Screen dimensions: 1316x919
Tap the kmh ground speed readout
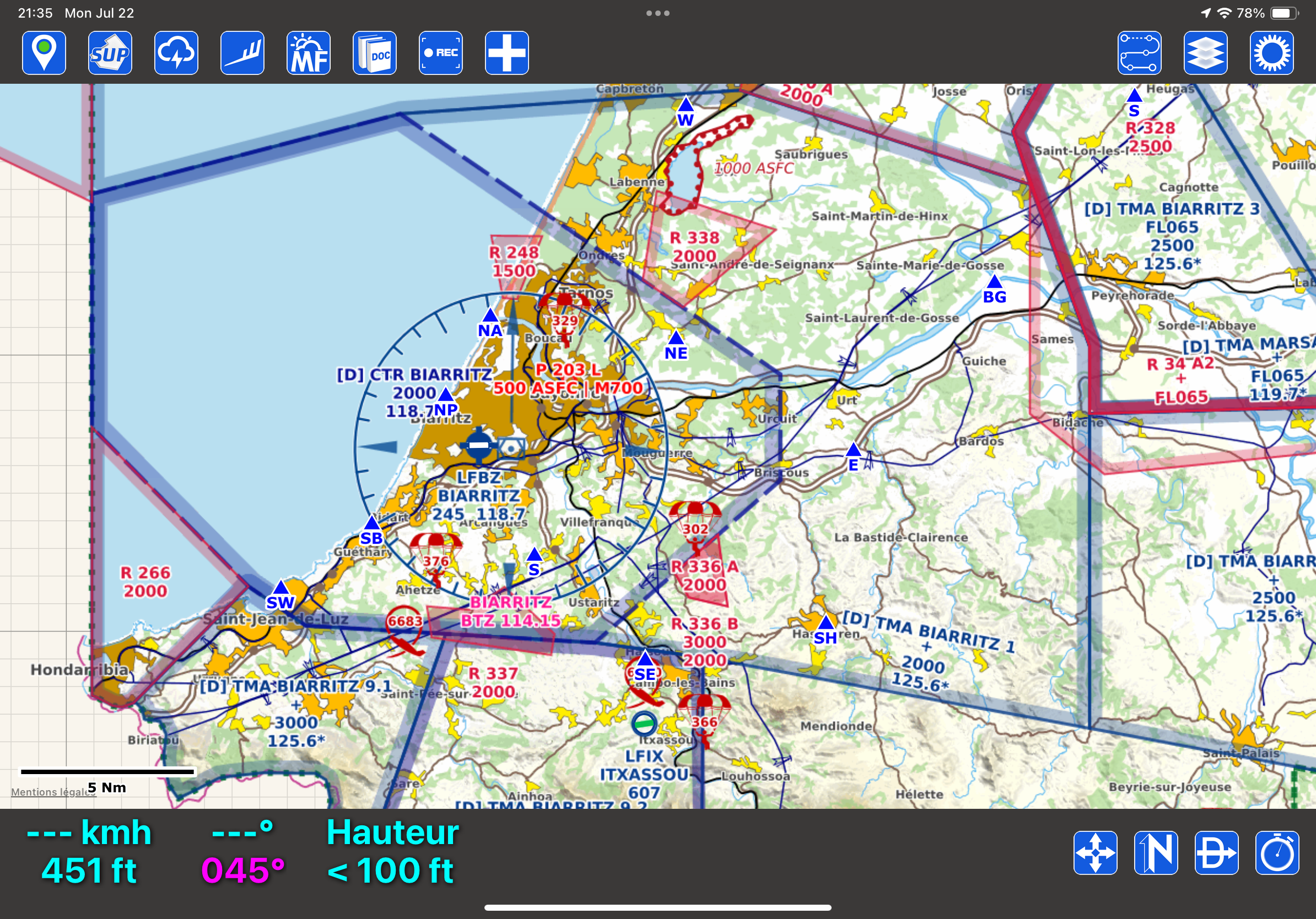coord(89,832)
